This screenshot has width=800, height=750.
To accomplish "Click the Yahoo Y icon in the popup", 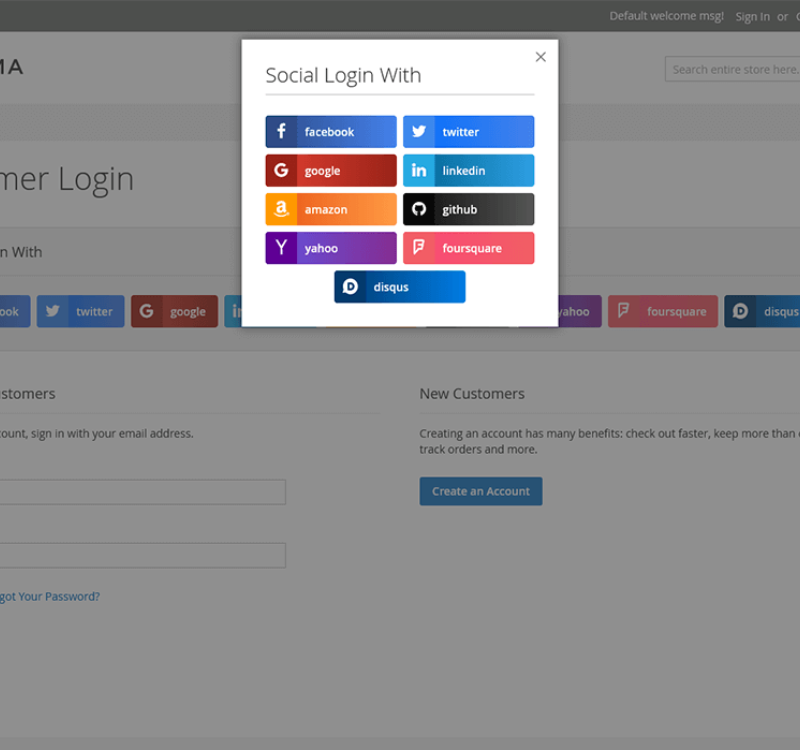I will pos(281,248).
